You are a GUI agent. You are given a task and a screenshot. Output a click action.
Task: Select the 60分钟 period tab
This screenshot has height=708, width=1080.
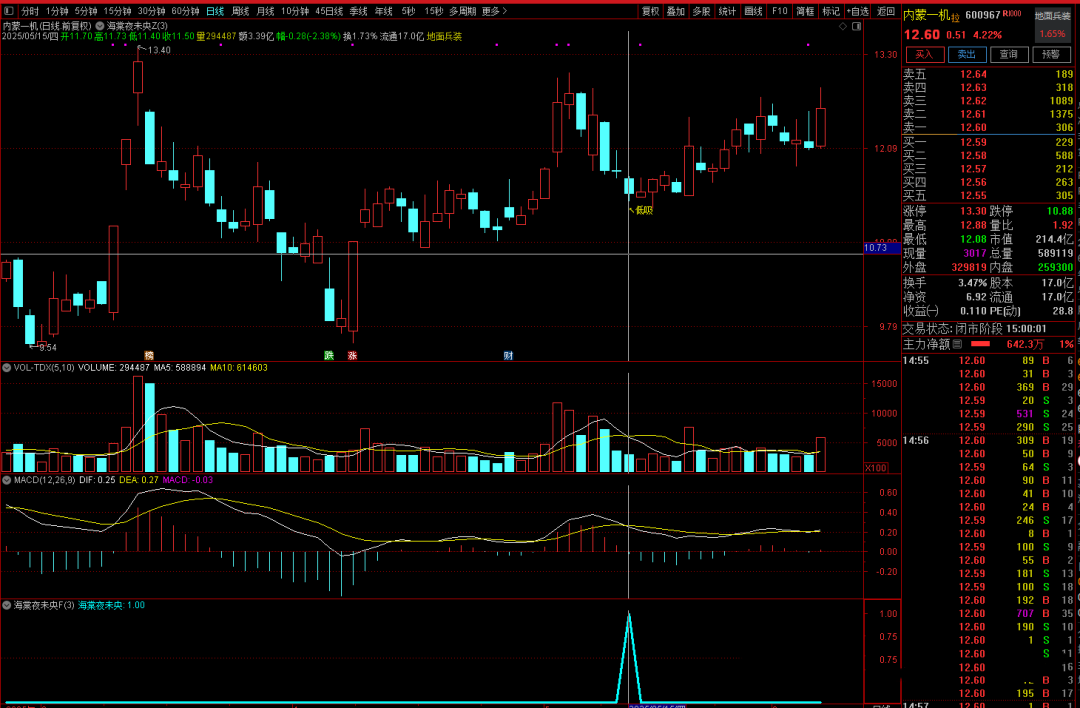point(185,11)
